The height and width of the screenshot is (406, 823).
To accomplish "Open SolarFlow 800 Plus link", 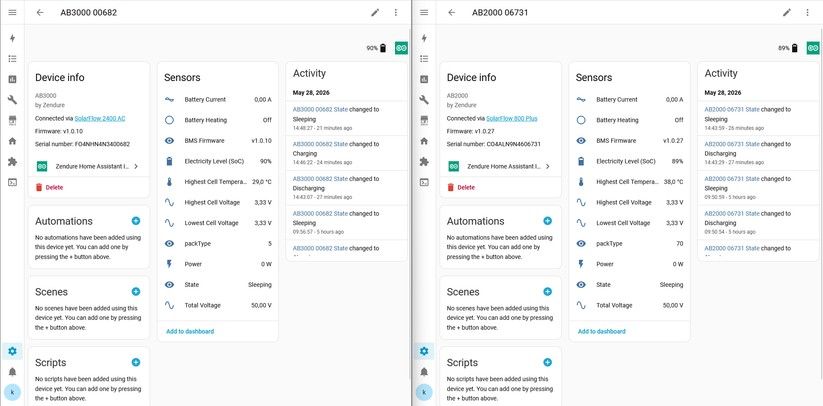I will click(512, 119).
